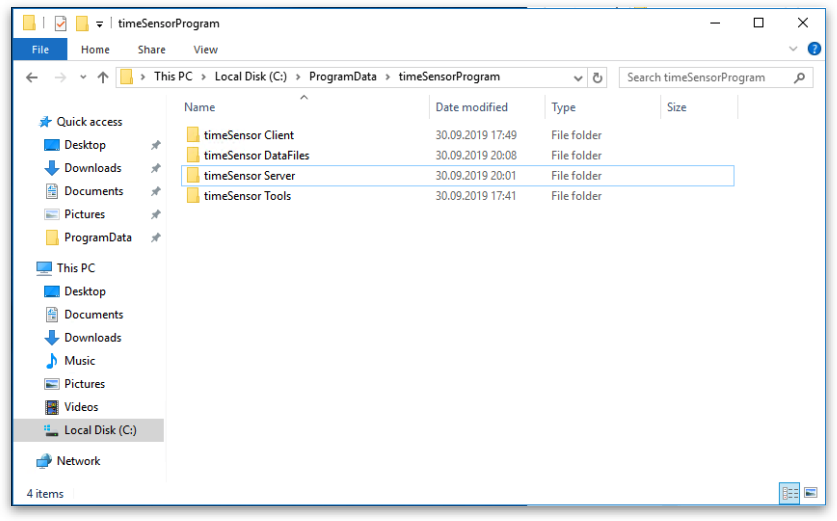
Task: Open Pictures under This PC
Action: [x=84, y=383]
